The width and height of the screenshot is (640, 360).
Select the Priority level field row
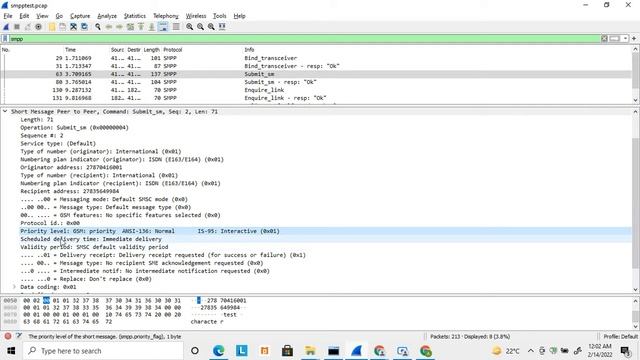[x=325, y=231]
